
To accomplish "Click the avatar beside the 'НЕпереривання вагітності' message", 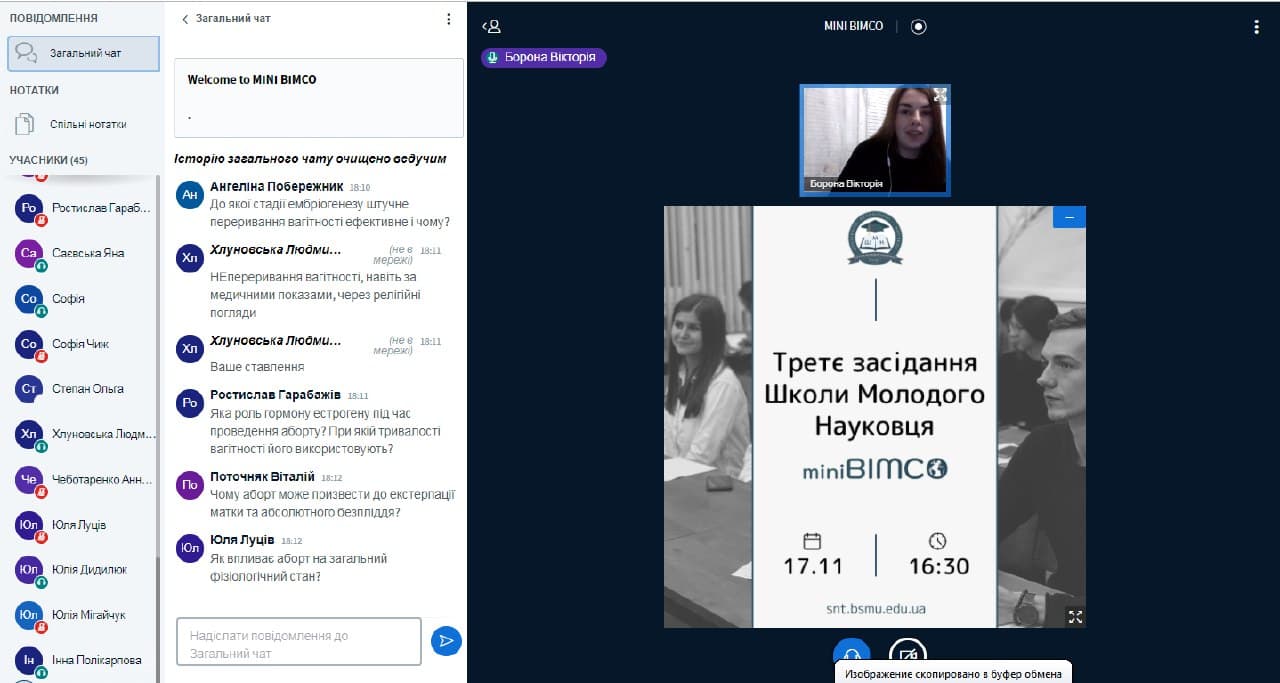I will tap(189, 258).
